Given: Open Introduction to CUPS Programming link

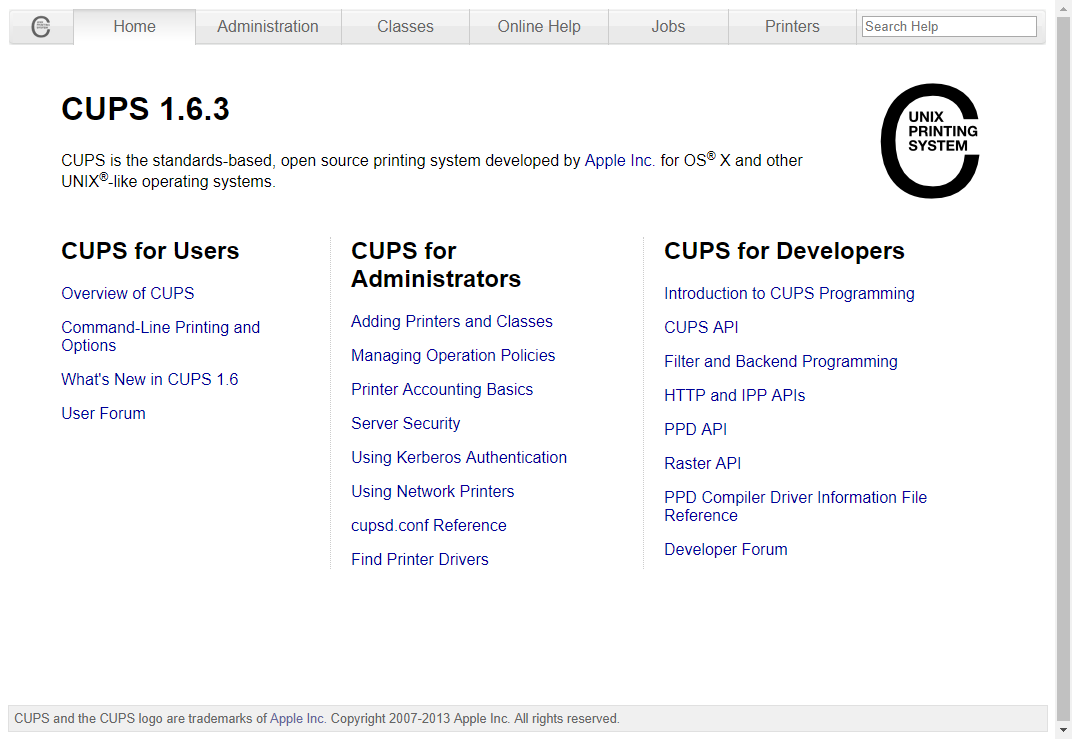Looking at the screenshot, I should pyautogui.click(x=790, y=293).
